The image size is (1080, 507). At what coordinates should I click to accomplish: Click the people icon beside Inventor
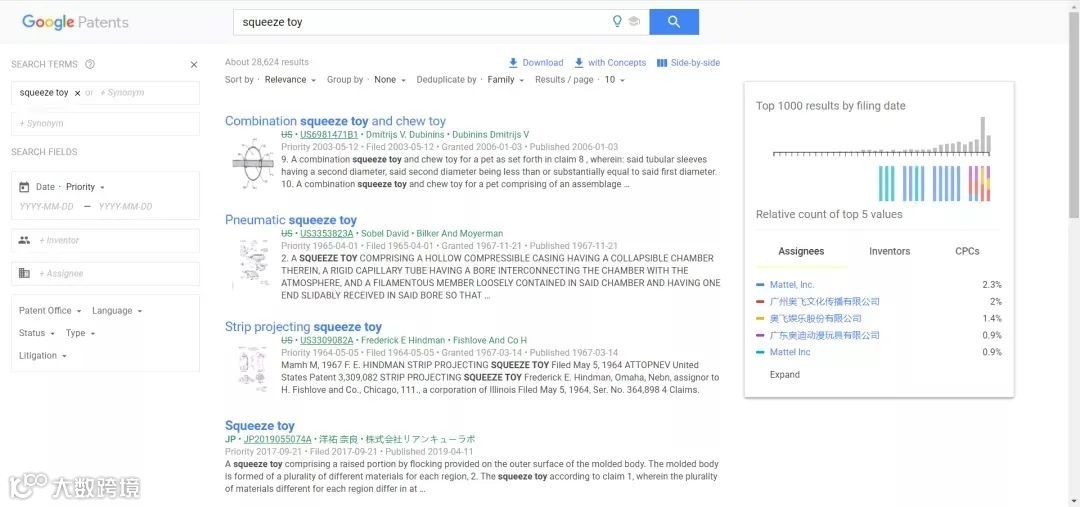click(x=24, y=240)
